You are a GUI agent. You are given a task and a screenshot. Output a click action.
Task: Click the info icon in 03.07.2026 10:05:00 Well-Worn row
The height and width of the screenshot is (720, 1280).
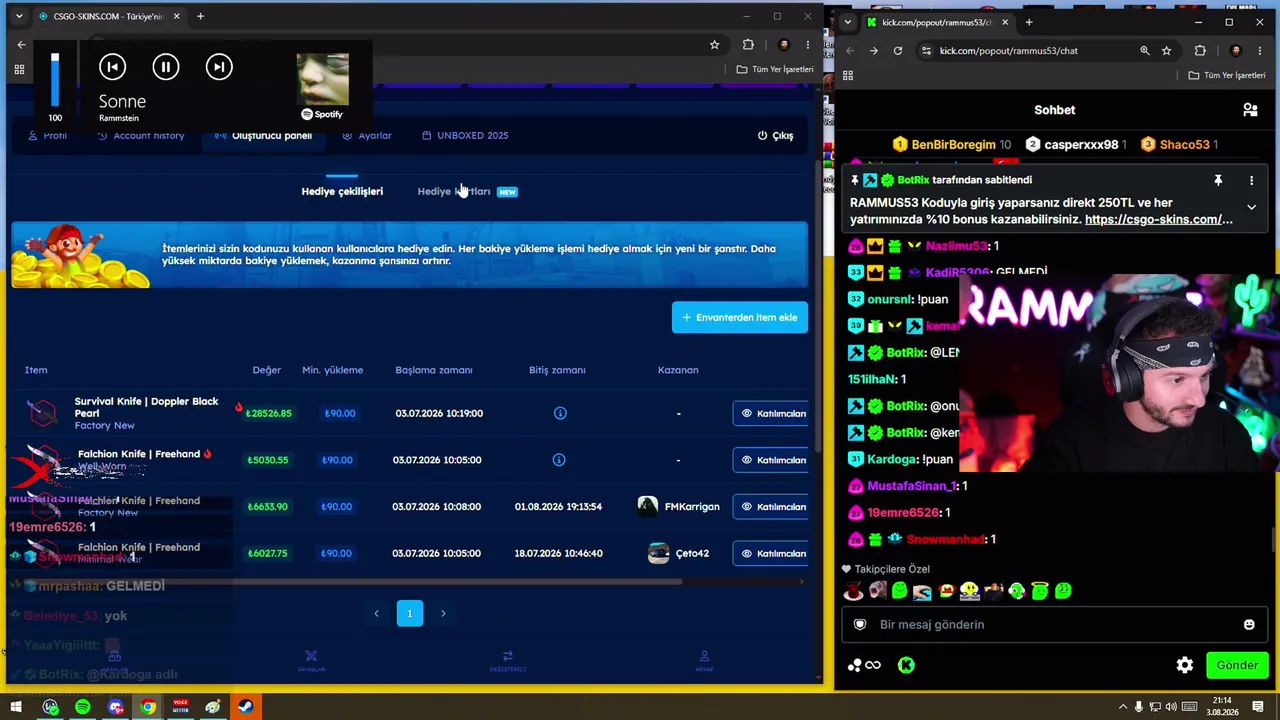click(559, 460)
